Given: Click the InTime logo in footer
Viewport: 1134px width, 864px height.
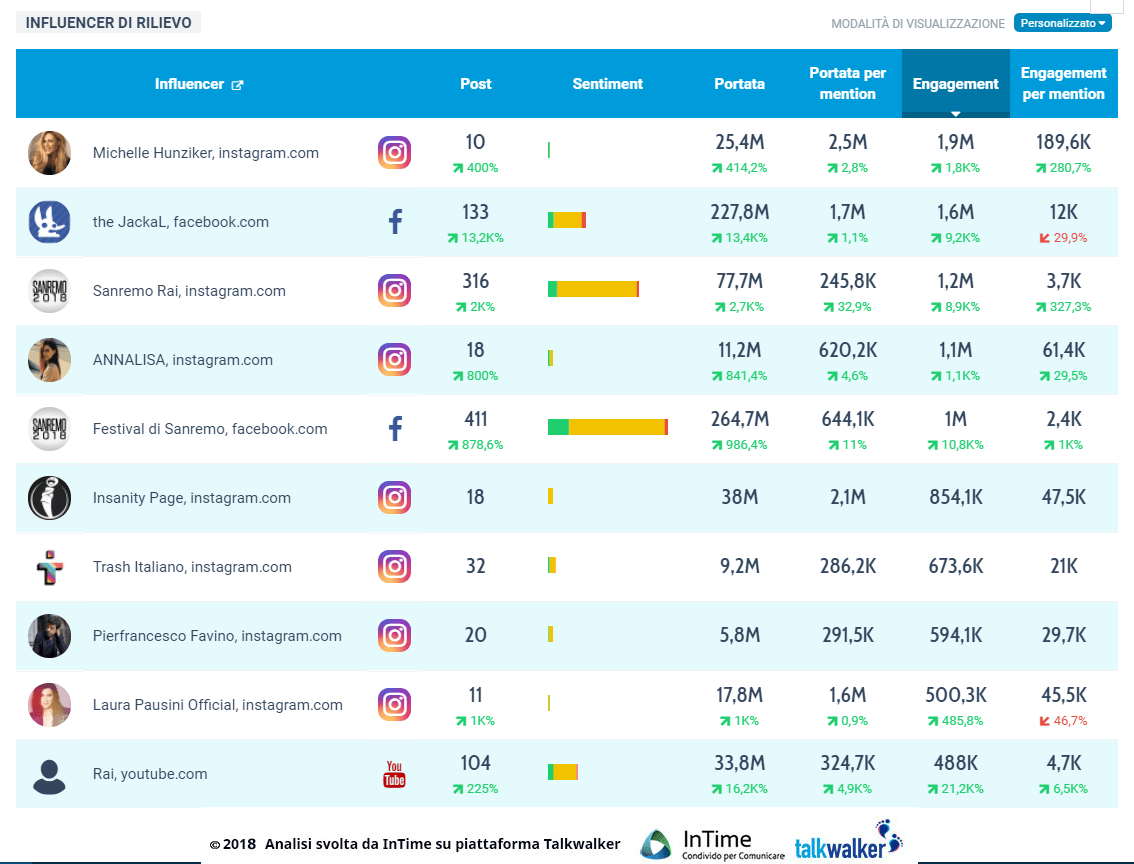Looking at the screenshot, I should pyautogui.click(x=712, y=844).
